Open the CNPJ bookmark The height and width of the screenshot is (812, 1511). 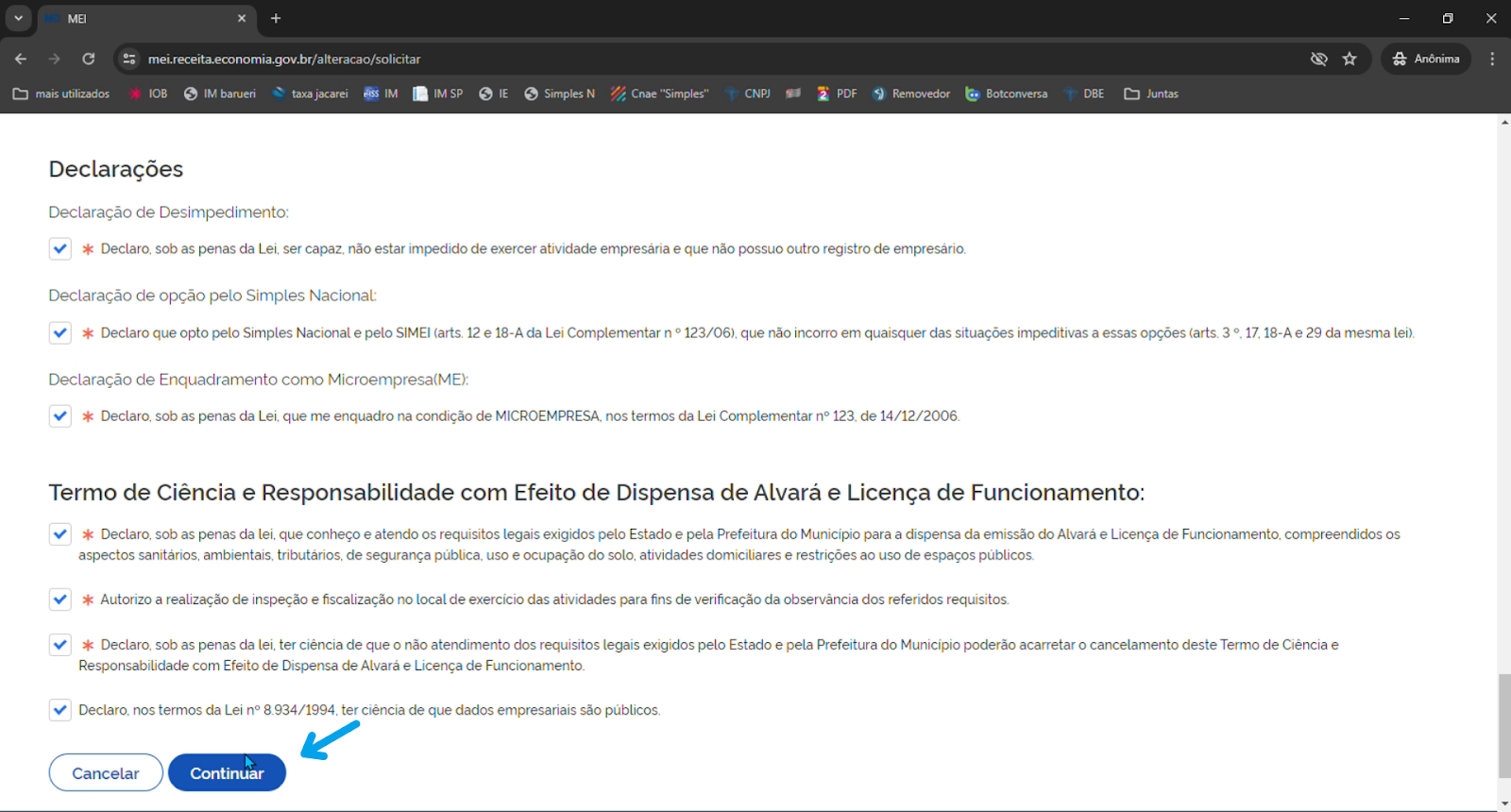[x=748, y=93]
